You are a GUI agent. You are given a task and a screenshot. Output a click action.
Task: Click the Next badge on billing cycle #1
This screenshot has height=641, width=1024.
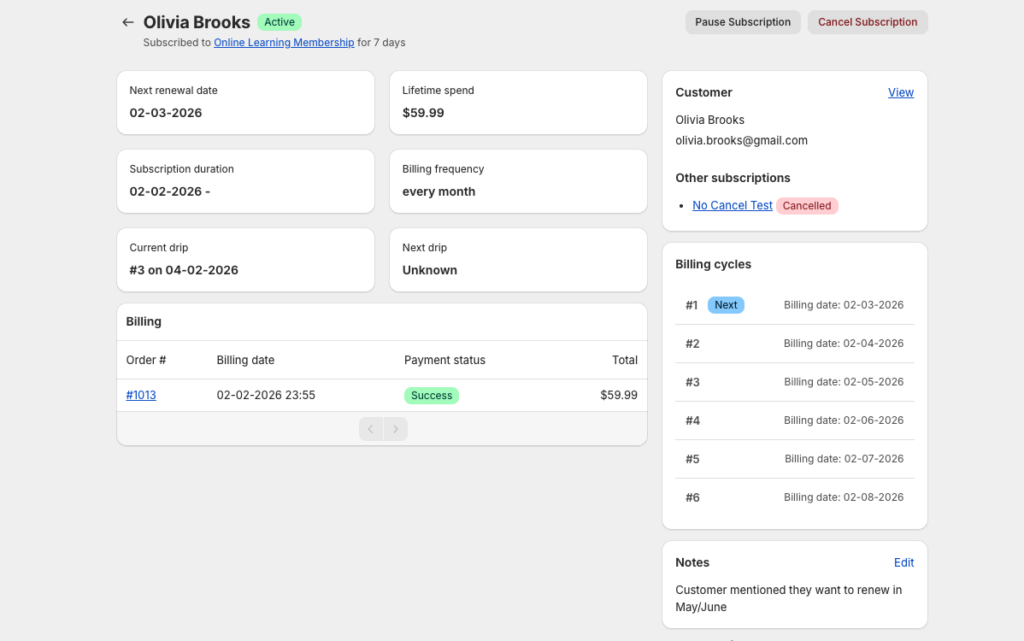coord(726,305)
